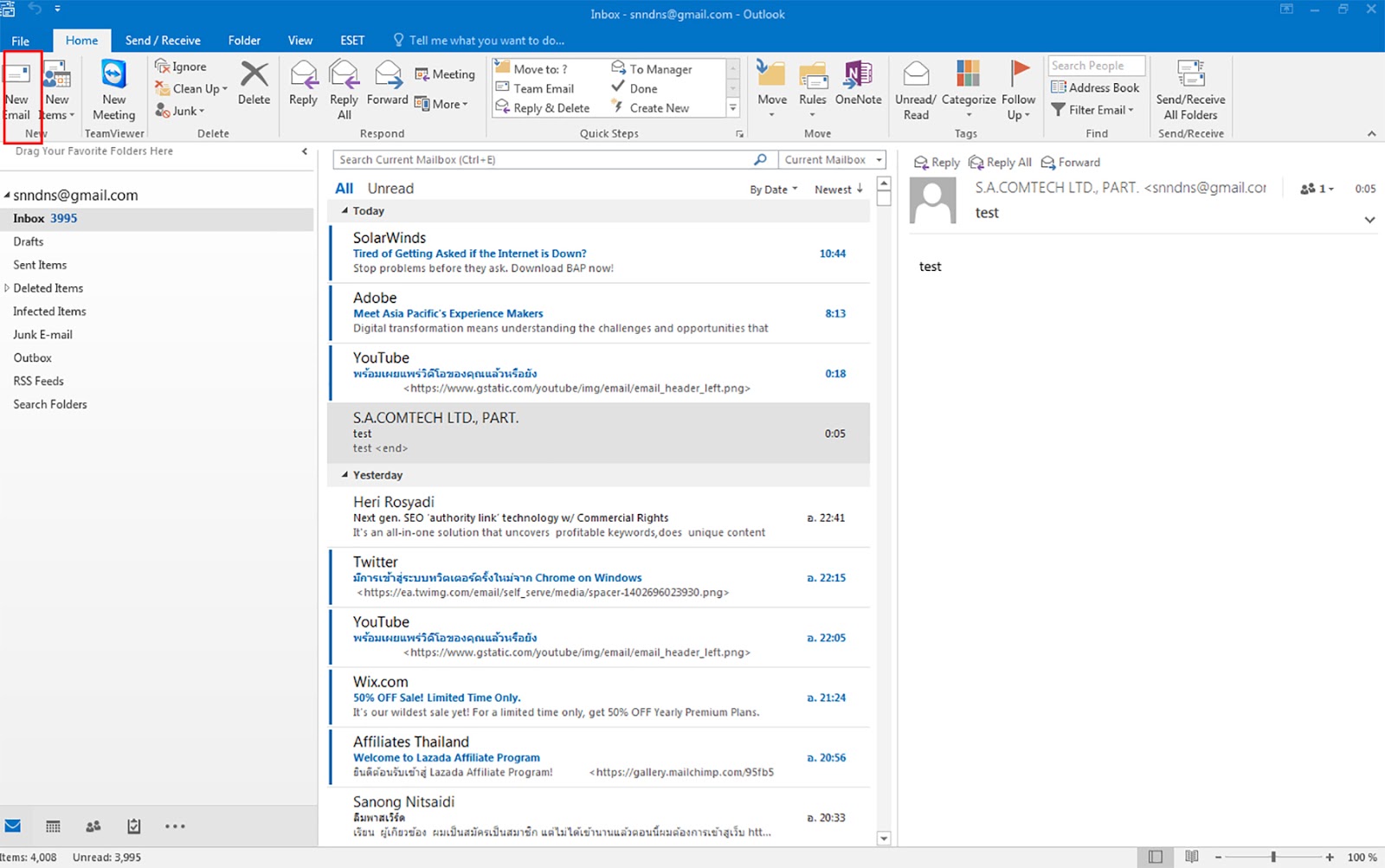The width and height of the screenshot is (1385, 868).
Task: Open the SolarWinds email
Action: (599, 253)
